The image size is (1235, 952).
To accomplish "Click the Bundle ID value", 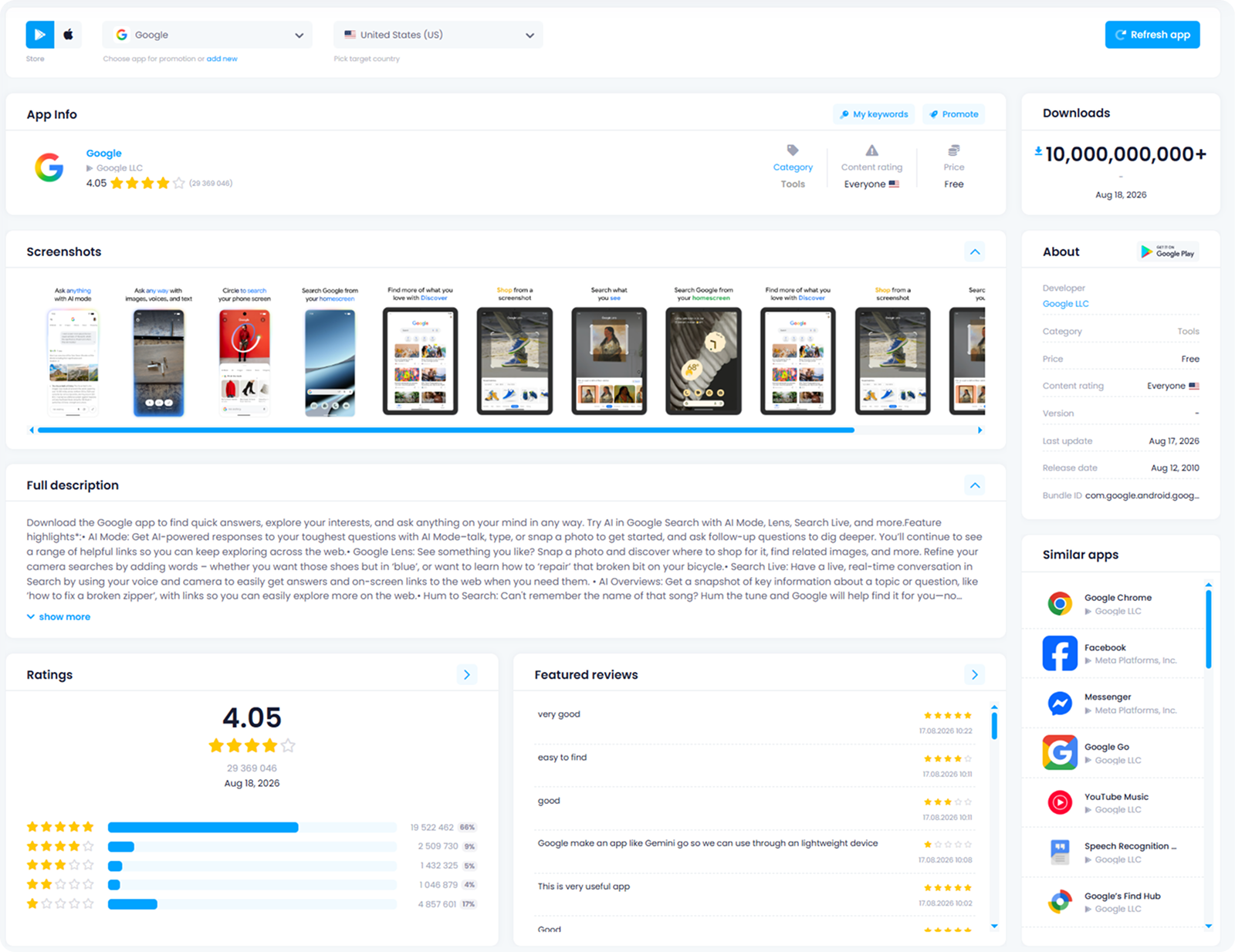I will point(1142,495).
